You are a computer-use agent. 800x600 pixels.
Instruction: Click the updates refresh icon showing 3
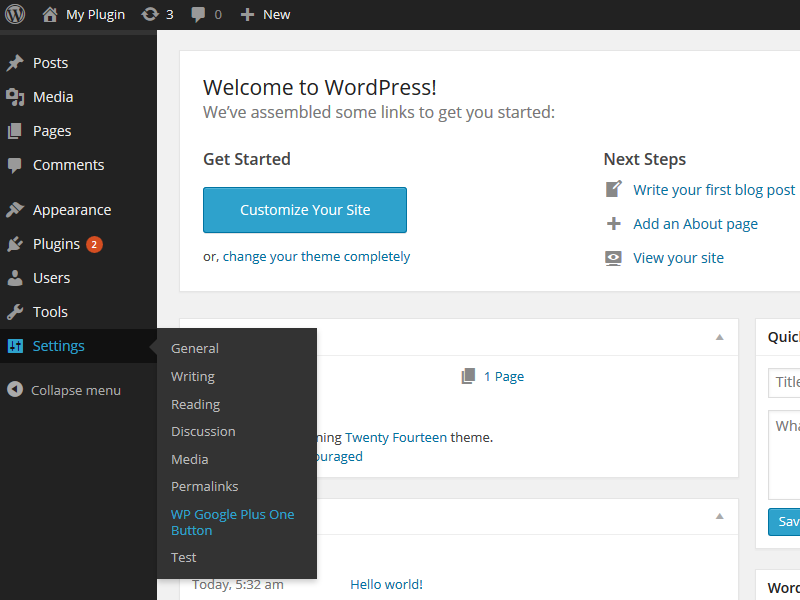click(x=150, y=14)
